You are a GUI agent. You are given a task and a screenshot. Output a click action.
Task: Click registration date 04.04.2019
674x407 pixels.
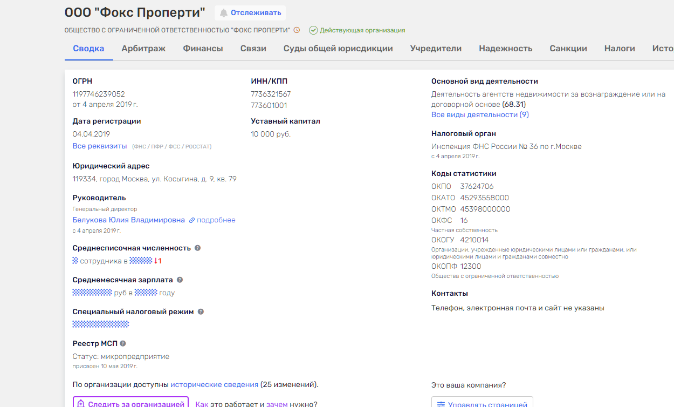pos(91,134)
